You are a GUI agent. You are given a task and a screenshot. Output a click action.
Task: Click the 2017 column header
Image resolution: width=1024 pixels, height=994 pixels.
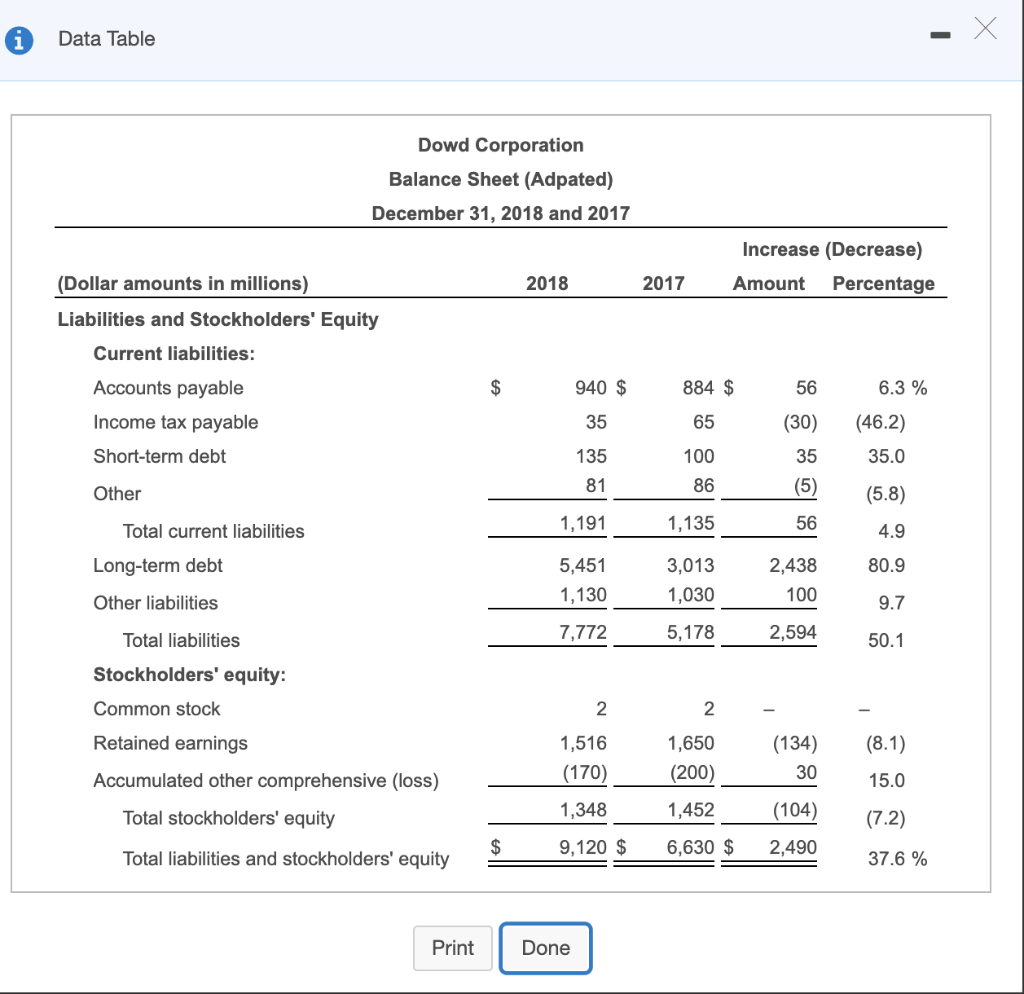(x=664, y=283)
